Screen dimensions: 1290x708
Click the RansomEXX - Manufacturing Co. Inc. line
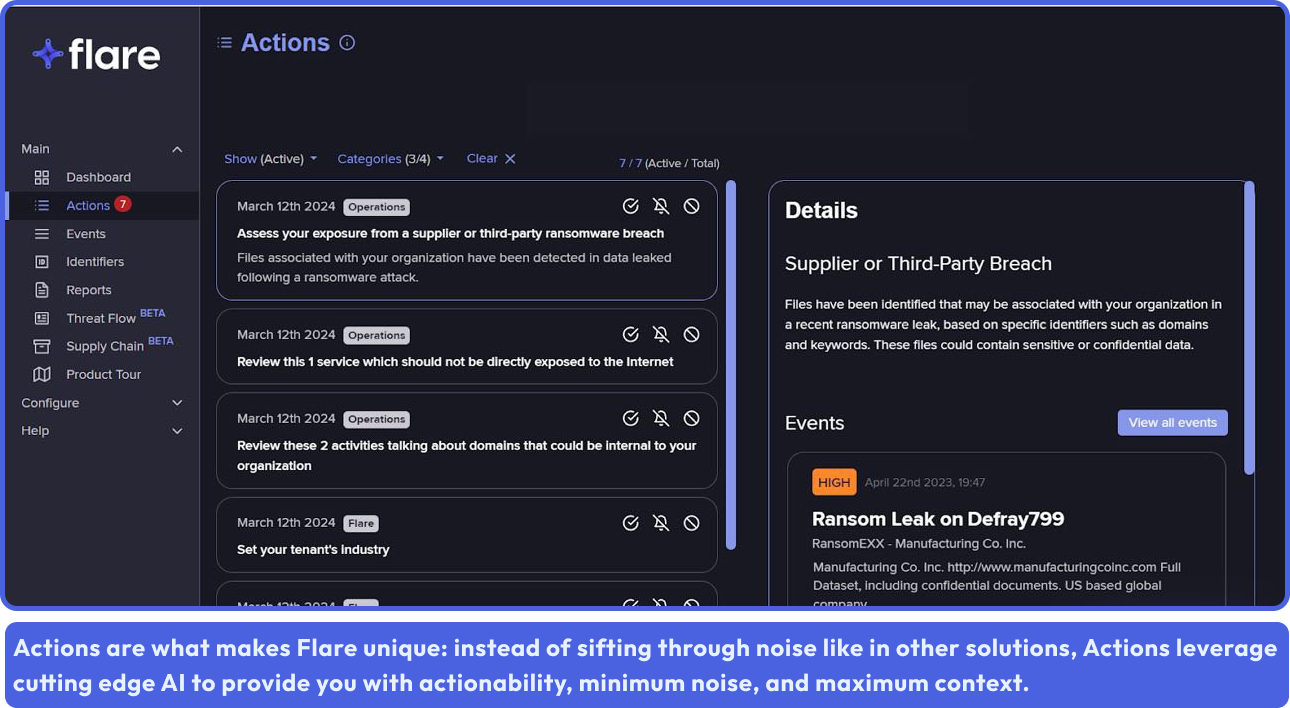tap(919, 543)
